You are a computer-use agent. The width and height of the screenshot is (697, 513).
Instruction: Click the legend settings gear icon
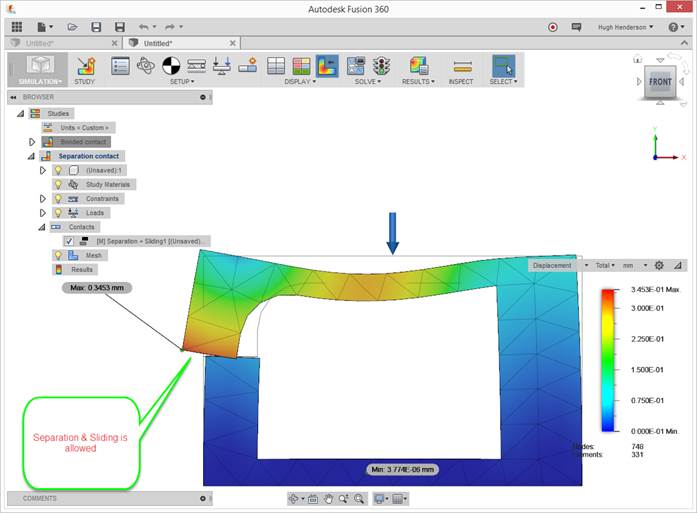point(659,265)
